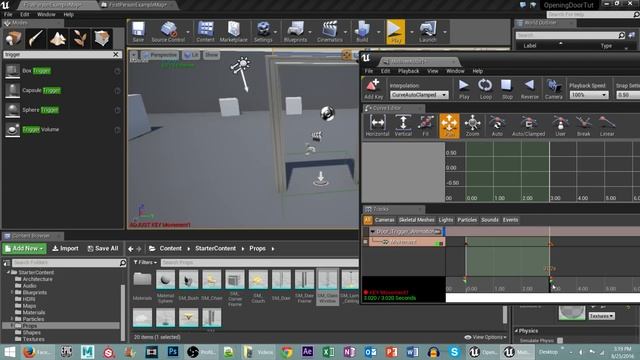Select Pan mode in Curve Editor
Image resolution: width=640 pixels, height=360 pixels.
pyautogui.click(x=449, y=125)
